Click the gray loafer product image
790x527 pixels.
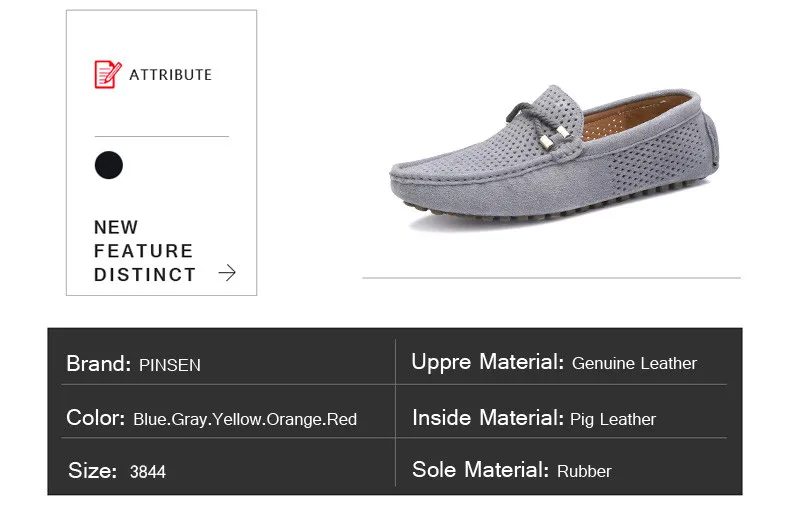pyautogui.click(x=554, y=158)
